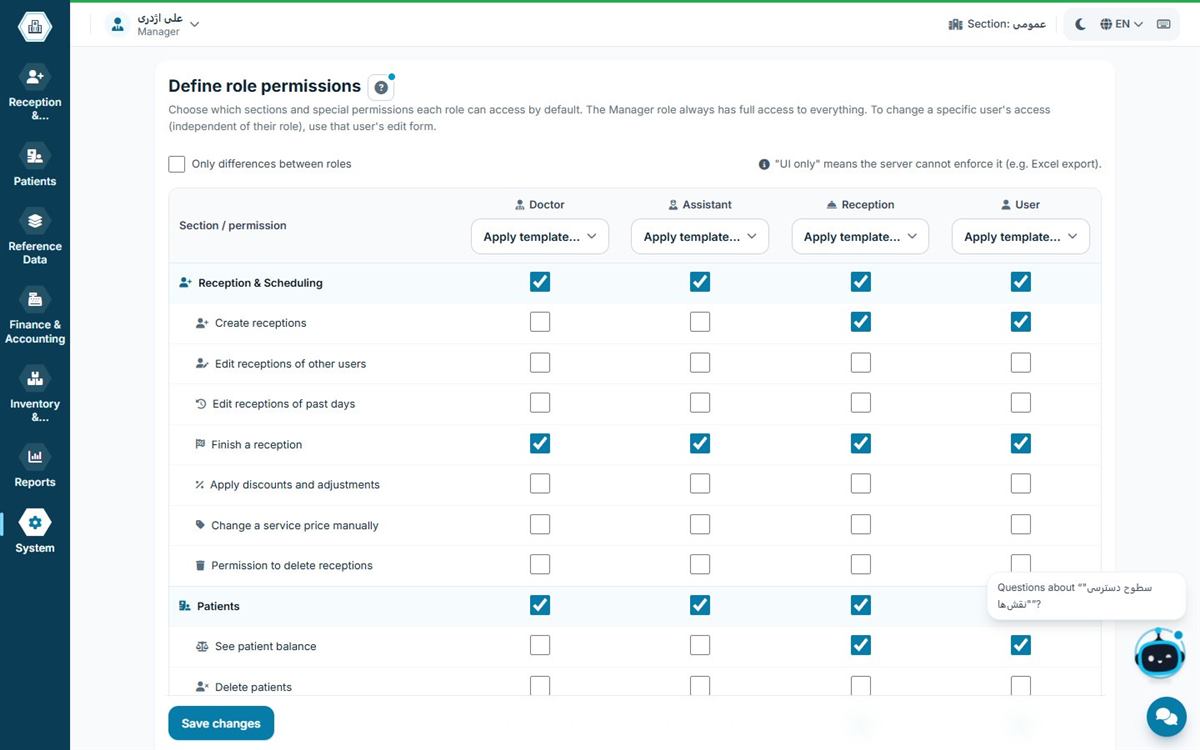Open Reception & sidebar menu label
The width and height of the screenshot is (1200, 750).
(x=35, y=109)
